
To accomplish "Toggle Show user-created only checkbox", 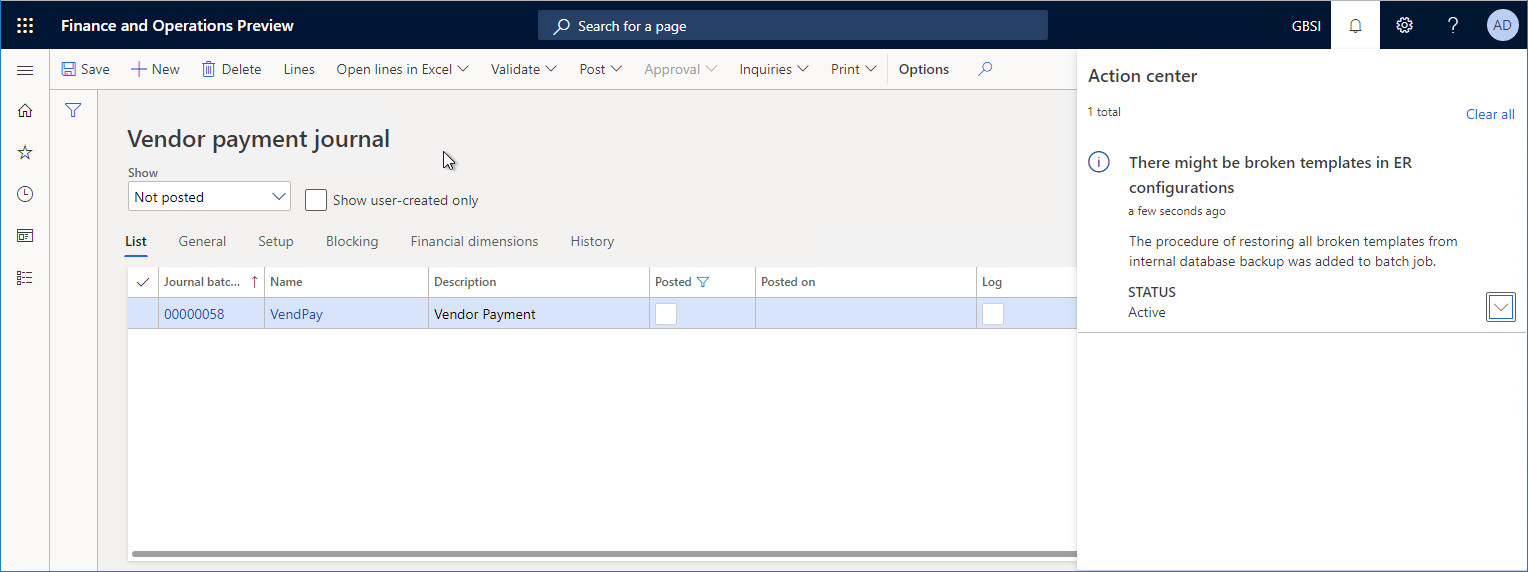I will (x=316, y=200).
